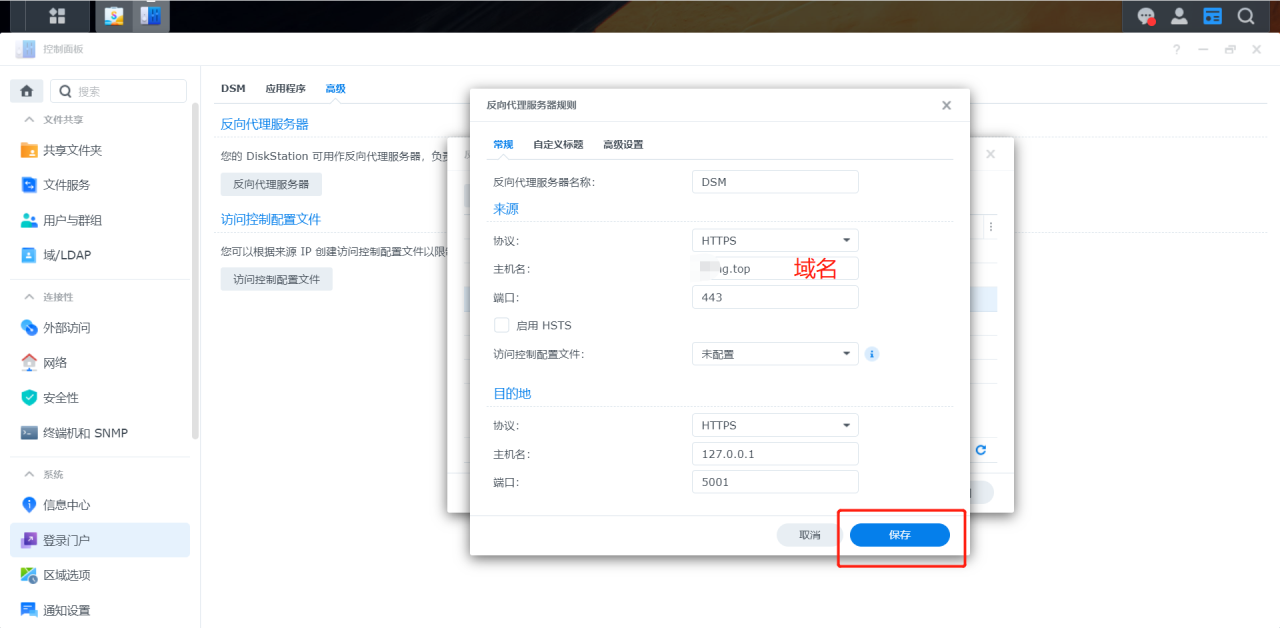
Task: Open Login Portal (登录门户) in sidebar
Action: pos(100,540)
